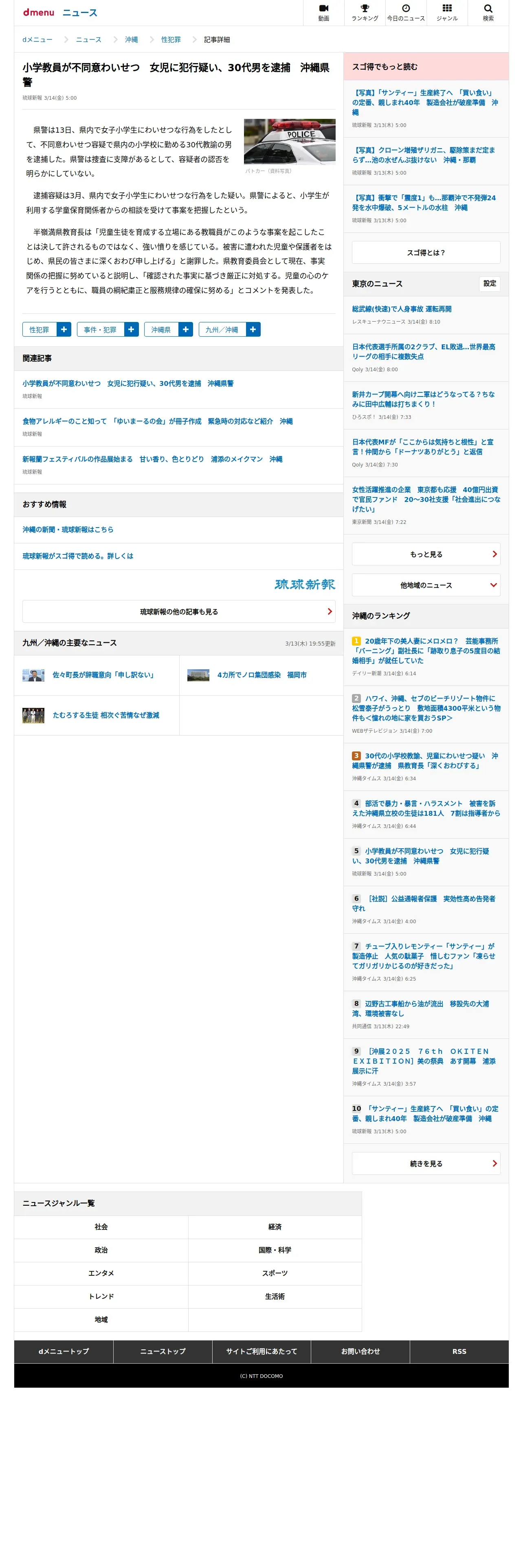
Task: Open the ジャンル grid icon
Action: [x=447, y=13]
